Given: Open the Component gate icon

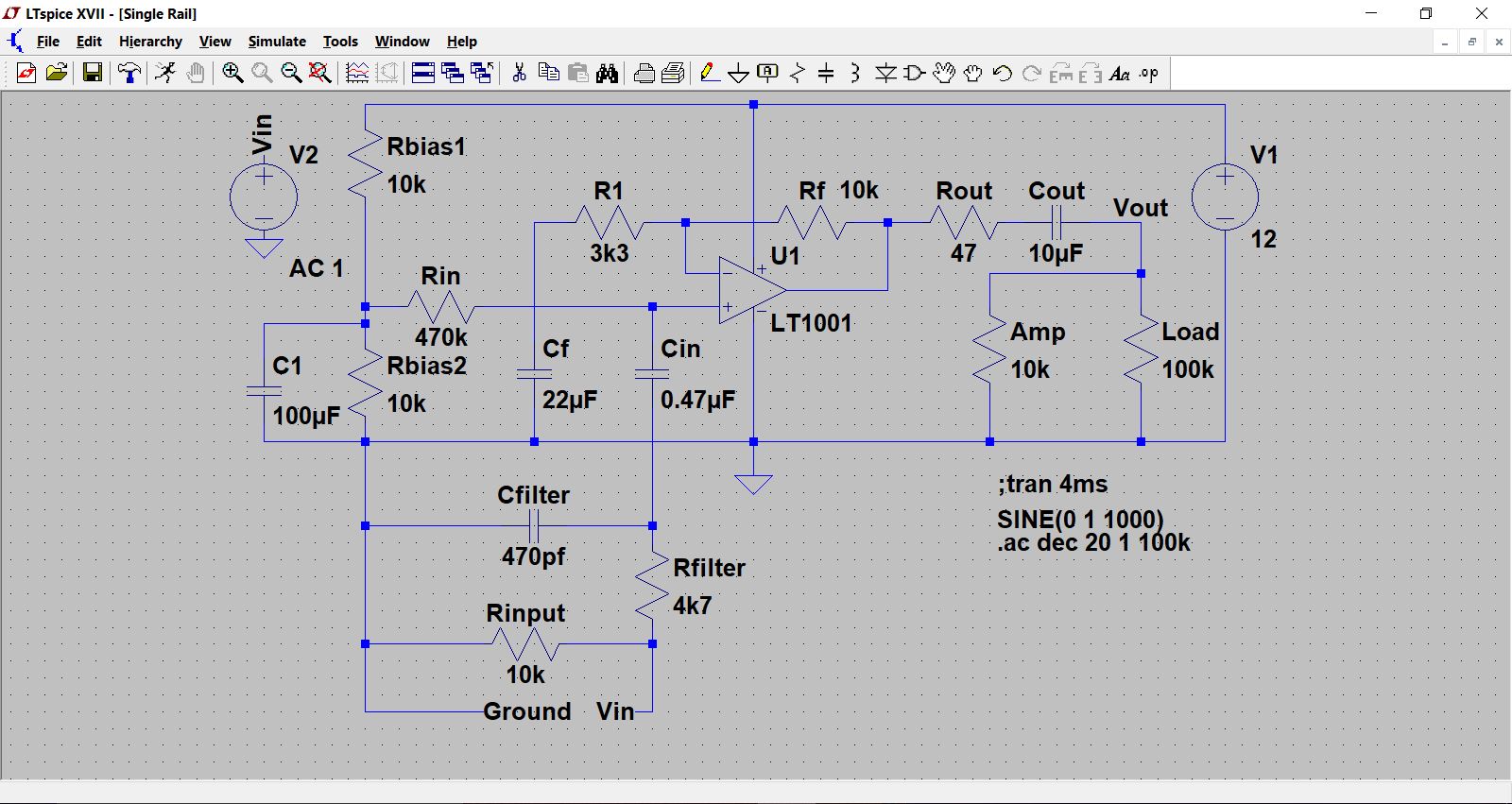Looking at the screenshot, I should [915, 73].
